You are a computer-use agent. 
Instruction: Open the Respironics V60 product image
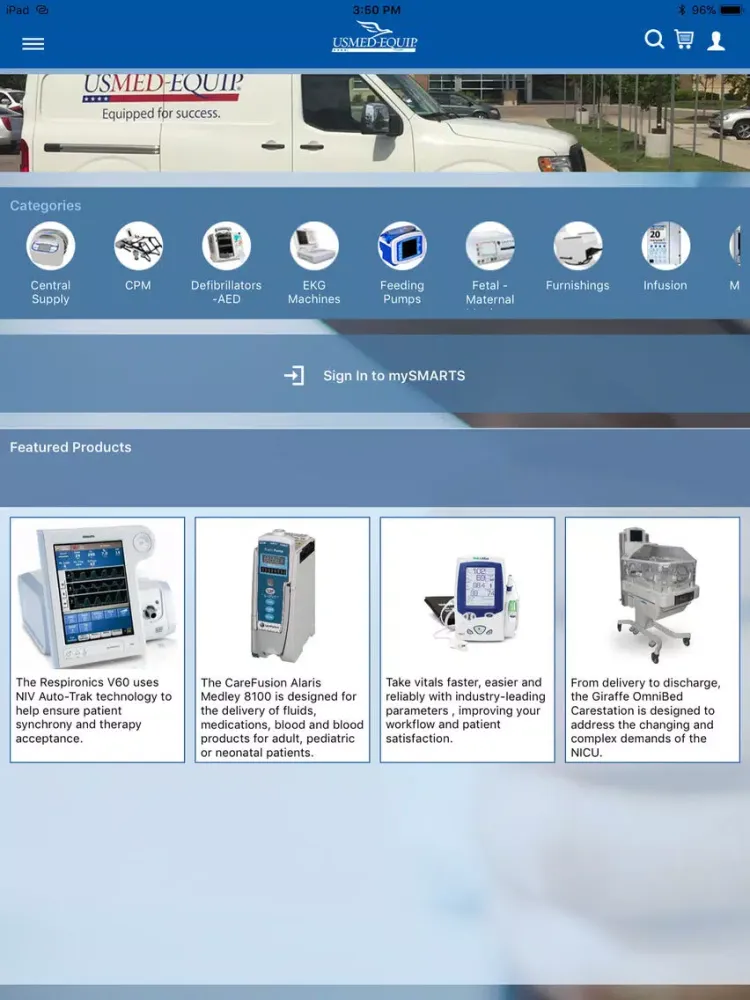[x=97, y=596]
